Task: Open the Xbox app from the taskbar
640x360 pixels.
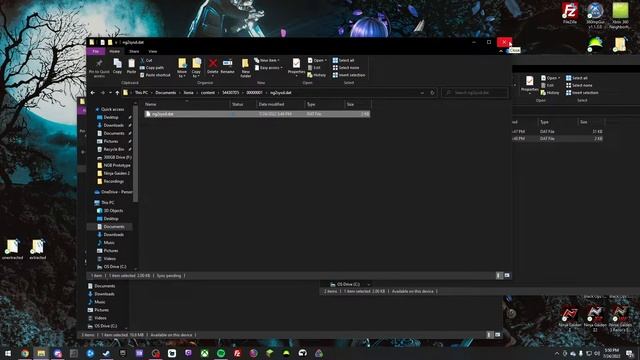Action: click(204, 353)
